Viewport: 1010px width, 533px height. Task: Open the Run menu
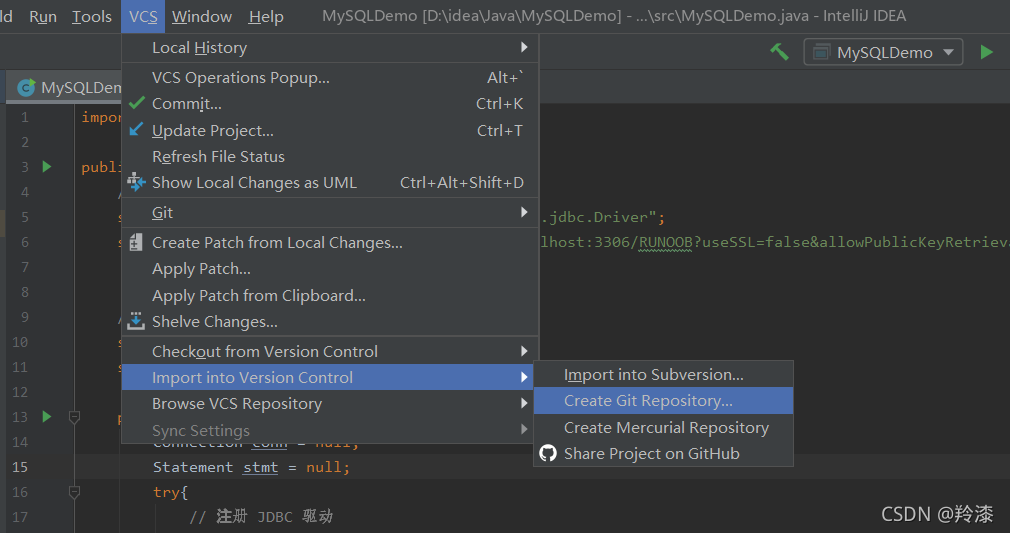pos(43,16)
